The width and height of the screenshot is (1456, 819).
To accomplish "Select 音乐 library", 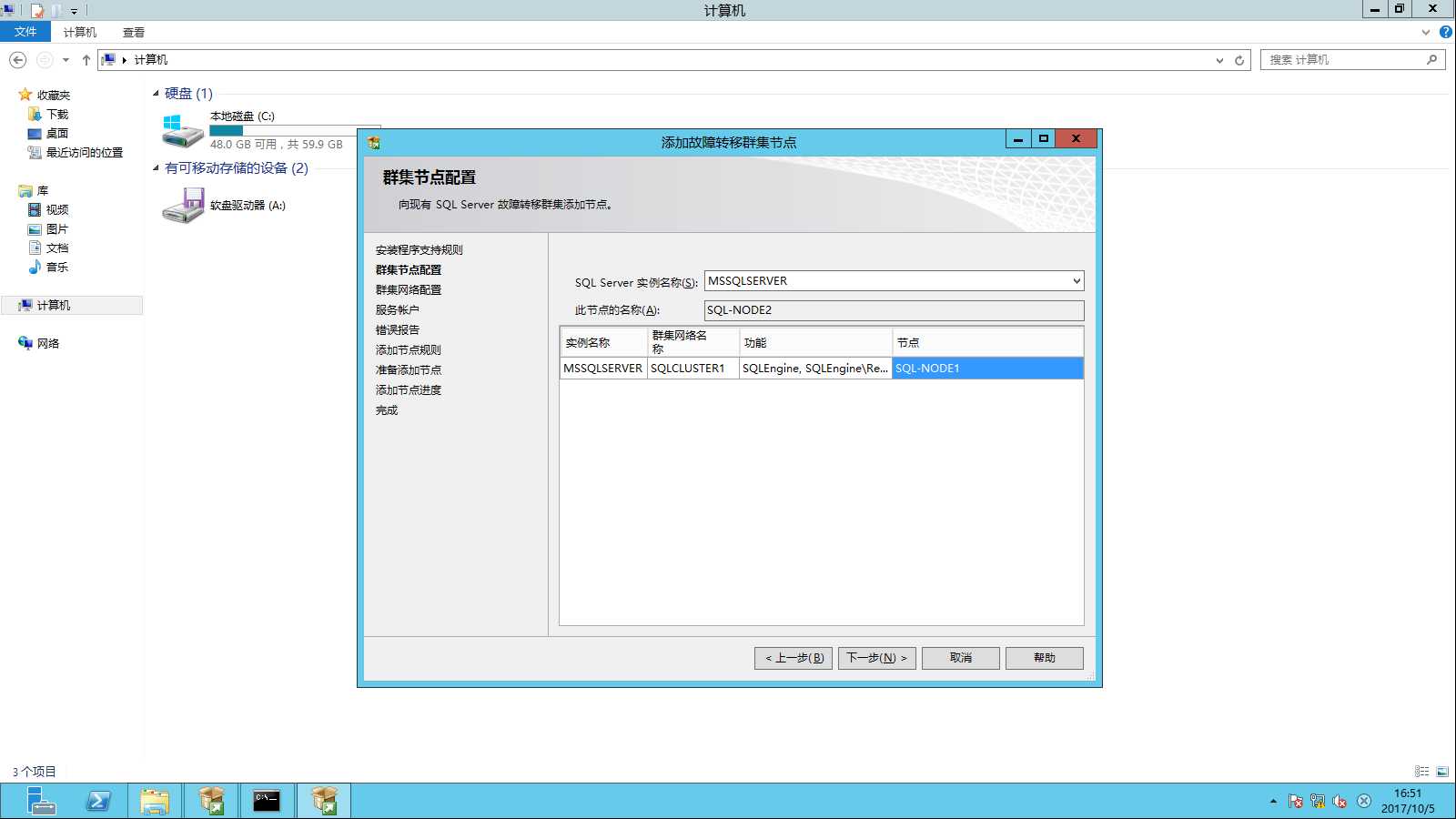I will [57, 268].
